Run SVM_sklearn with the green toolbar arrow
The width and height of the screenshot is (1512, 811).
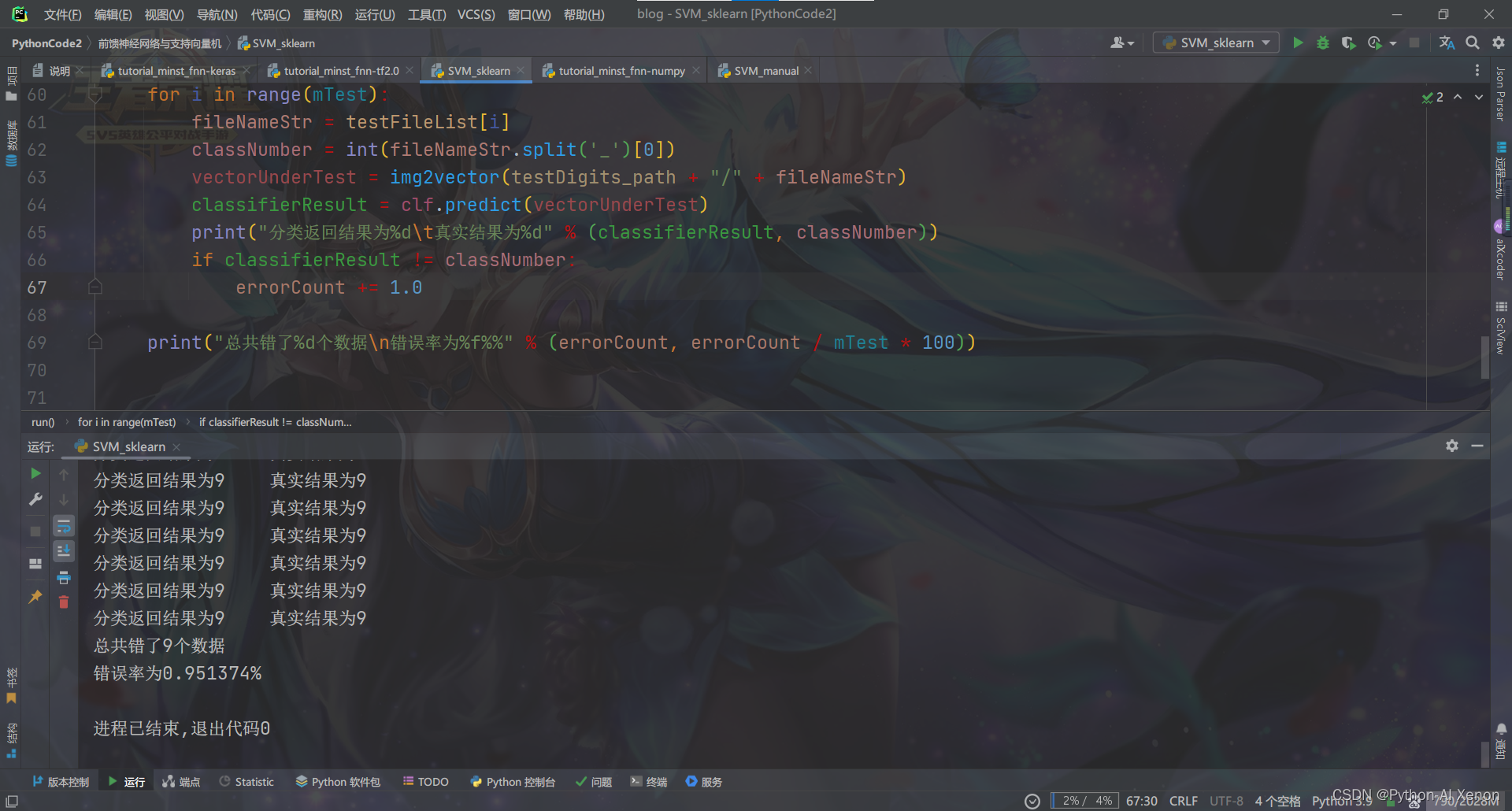pyautogui.click(x=1298, y=43)
